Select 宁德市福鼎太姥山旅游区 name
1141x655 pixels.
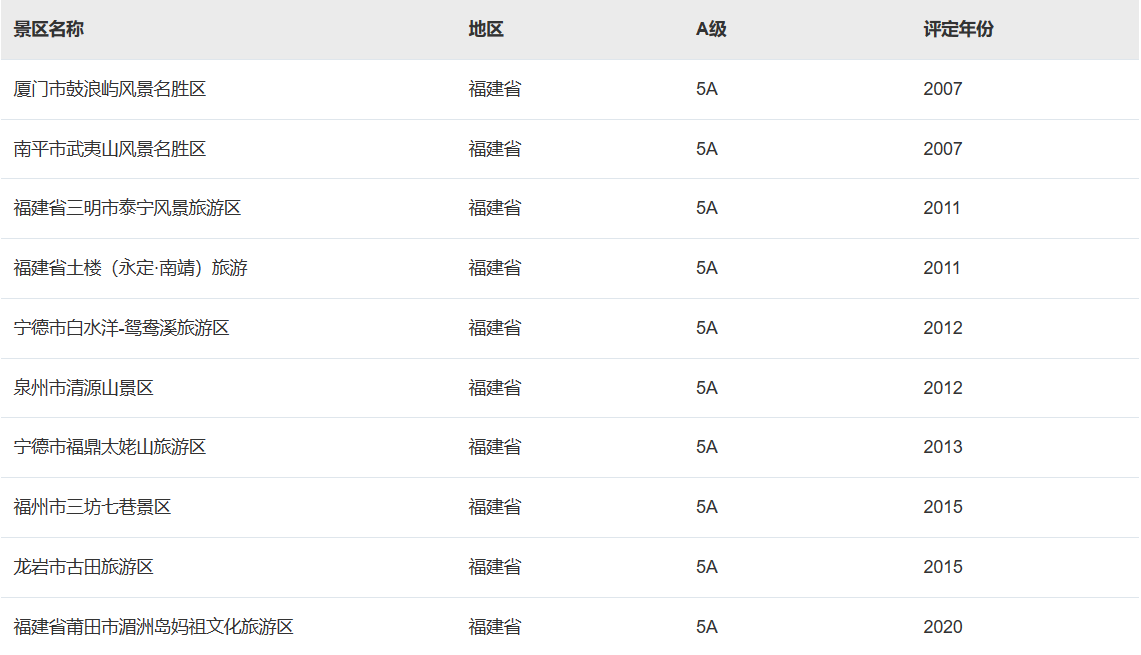[110, 447]
